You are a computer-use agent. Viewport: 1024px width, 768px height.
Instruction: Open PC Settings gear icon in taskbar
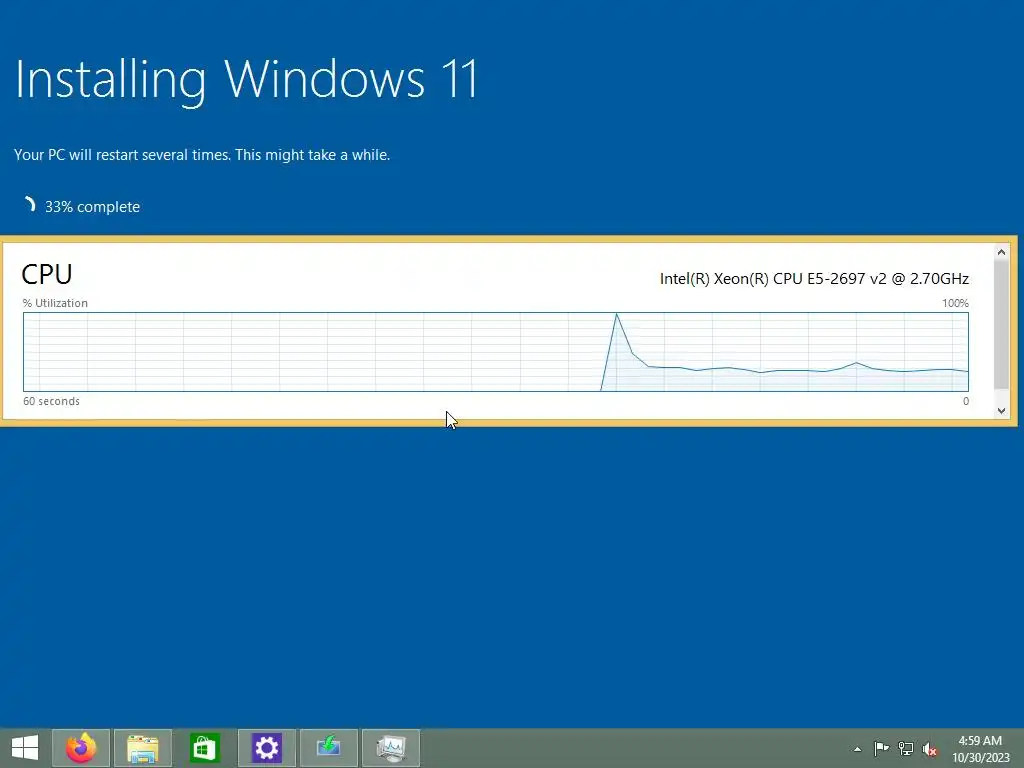pyautogui.click(x=266, y=748)
